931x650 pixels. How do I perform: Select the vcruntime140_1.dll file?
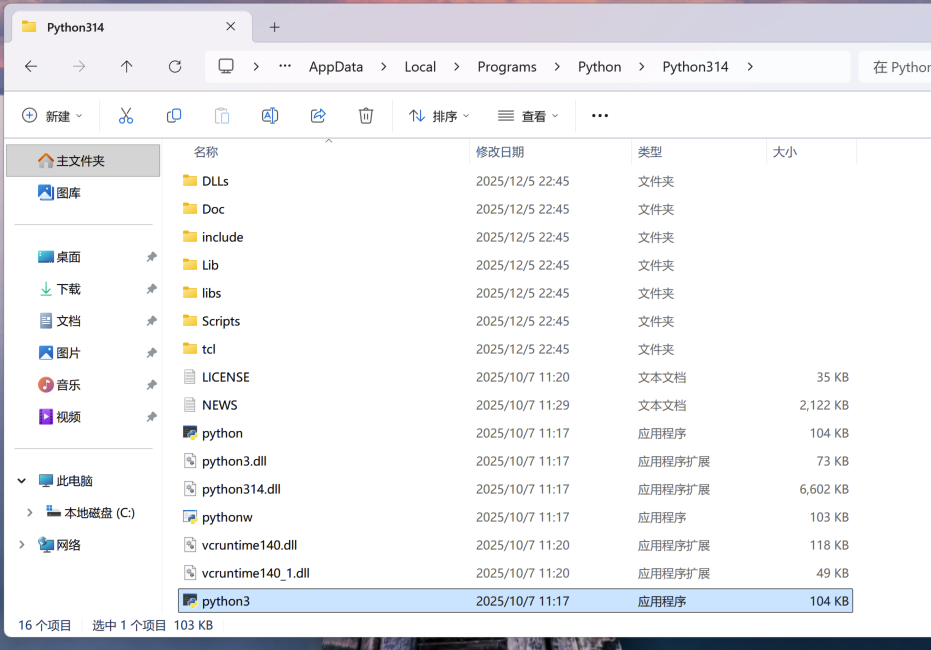[515, 573]
